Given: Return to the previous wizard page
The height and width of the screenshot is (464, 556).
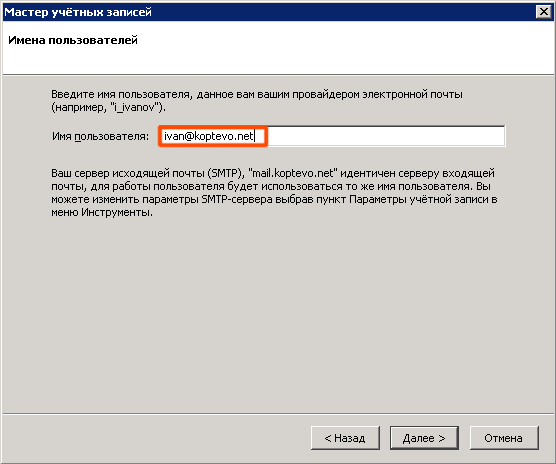Looking at the screenshot, I should coord(345,438).
